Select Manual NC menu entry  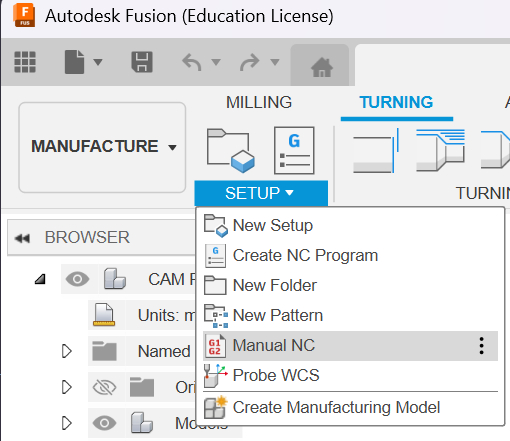tap(350, 346)
